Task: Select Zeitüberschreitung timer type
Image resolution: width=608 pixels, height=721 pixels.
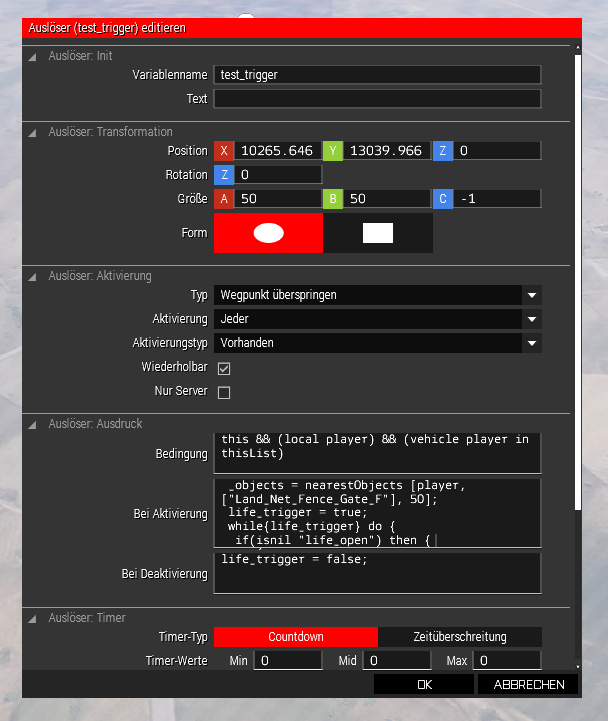Action: pyautogui.click(x=459, y=637)
